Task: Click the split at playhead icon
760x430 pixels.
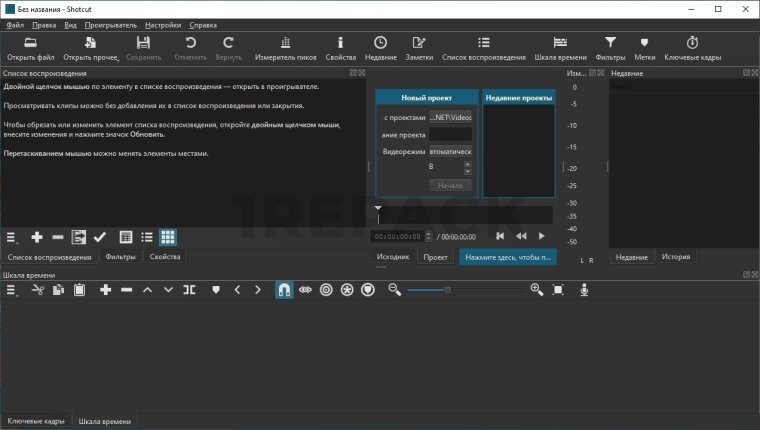Action: (190, 290)
